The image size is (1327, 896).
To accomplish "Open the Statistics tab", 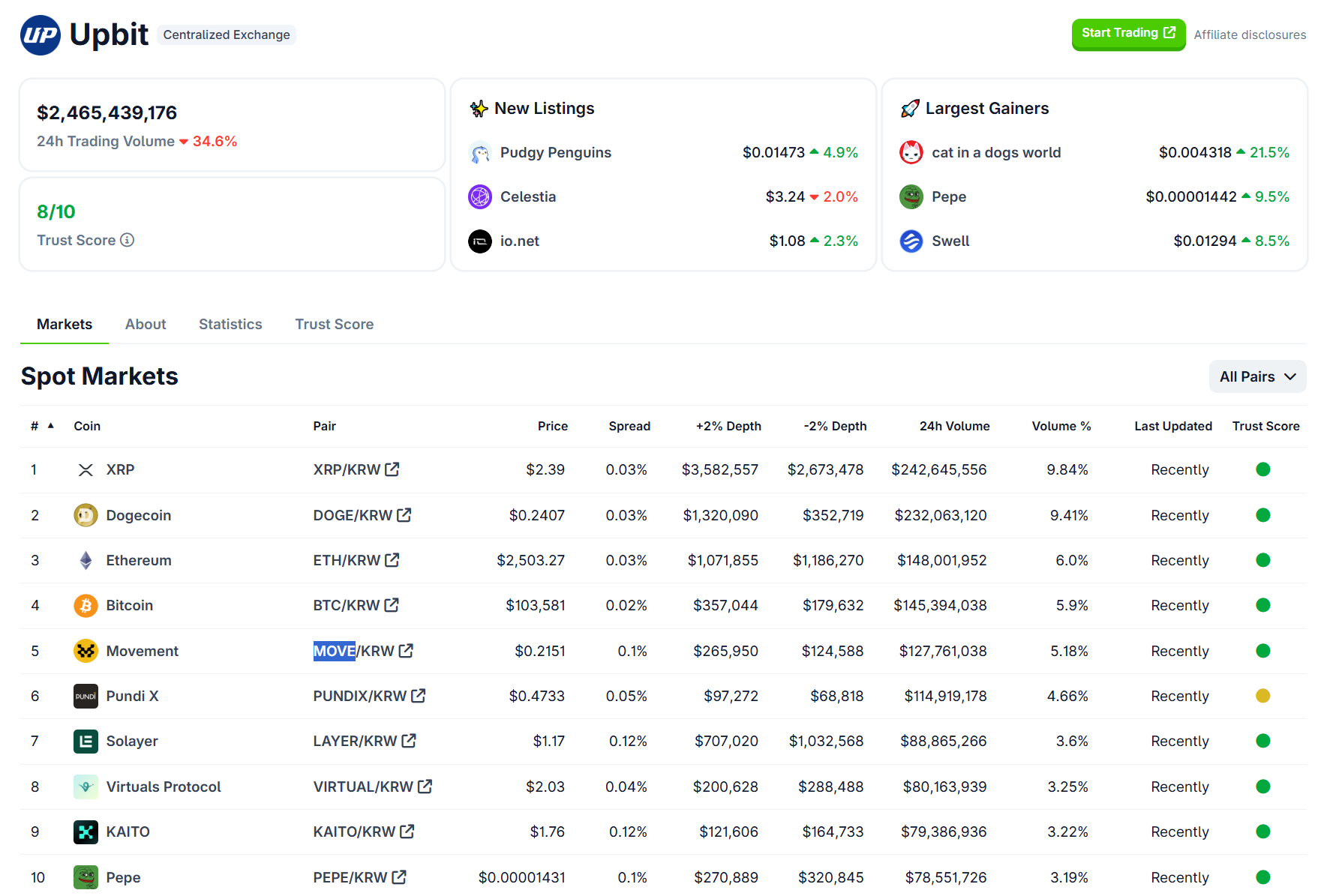I will [x=230, y=325].
